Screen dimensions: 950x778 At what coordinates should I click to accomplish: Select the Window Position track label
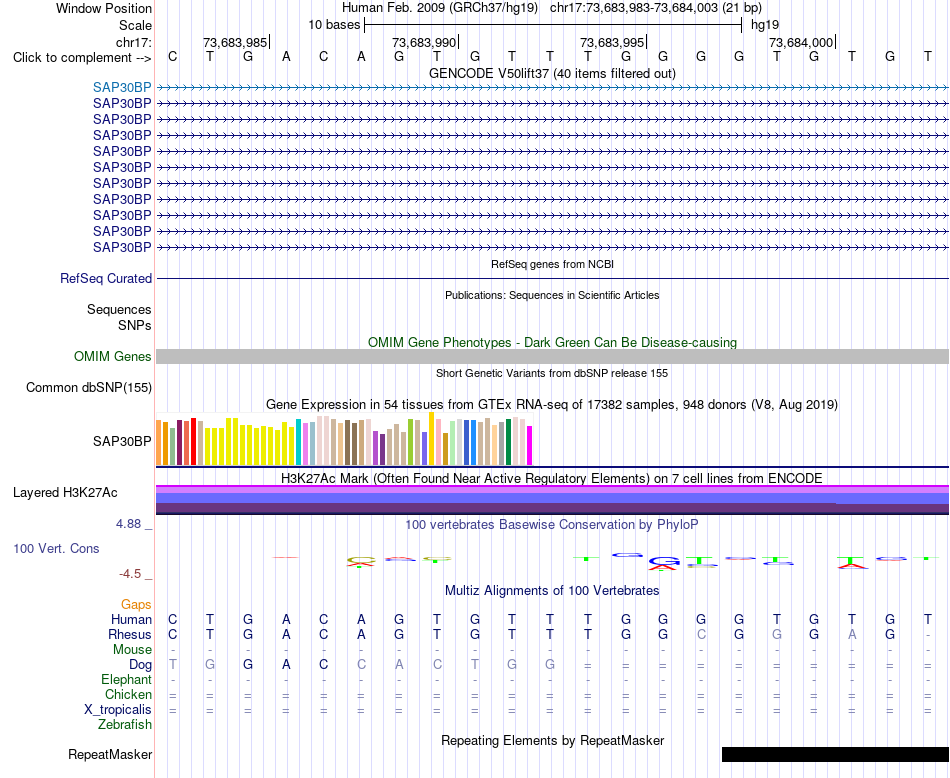pos(104,8)
